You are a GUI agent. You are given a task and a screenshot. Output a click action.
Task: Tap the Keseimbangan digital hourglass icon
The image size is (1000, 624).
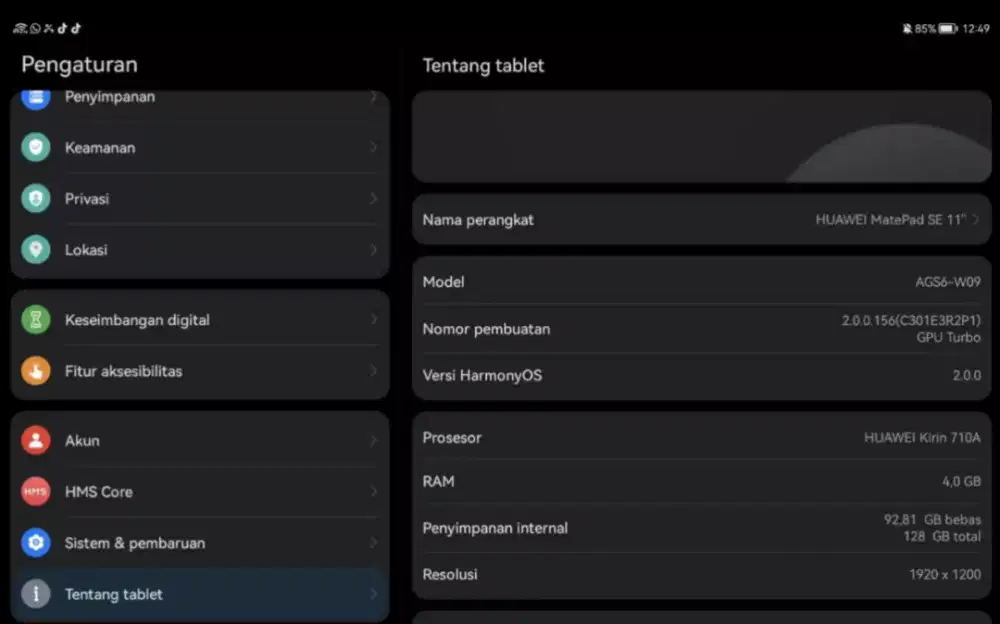click(x=36, y=320)
